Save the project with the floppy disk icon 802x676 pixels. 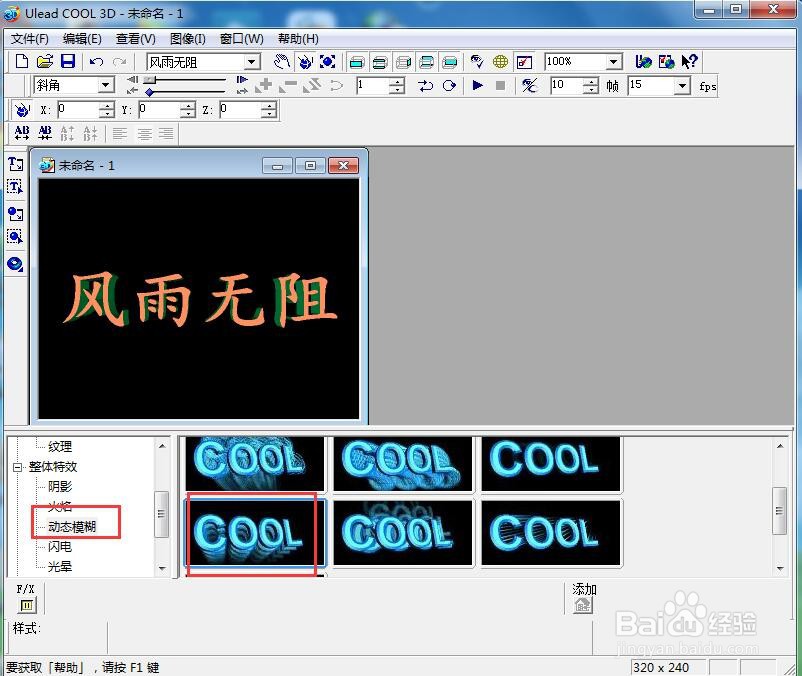pyautogui.click(x=68, y=62)
